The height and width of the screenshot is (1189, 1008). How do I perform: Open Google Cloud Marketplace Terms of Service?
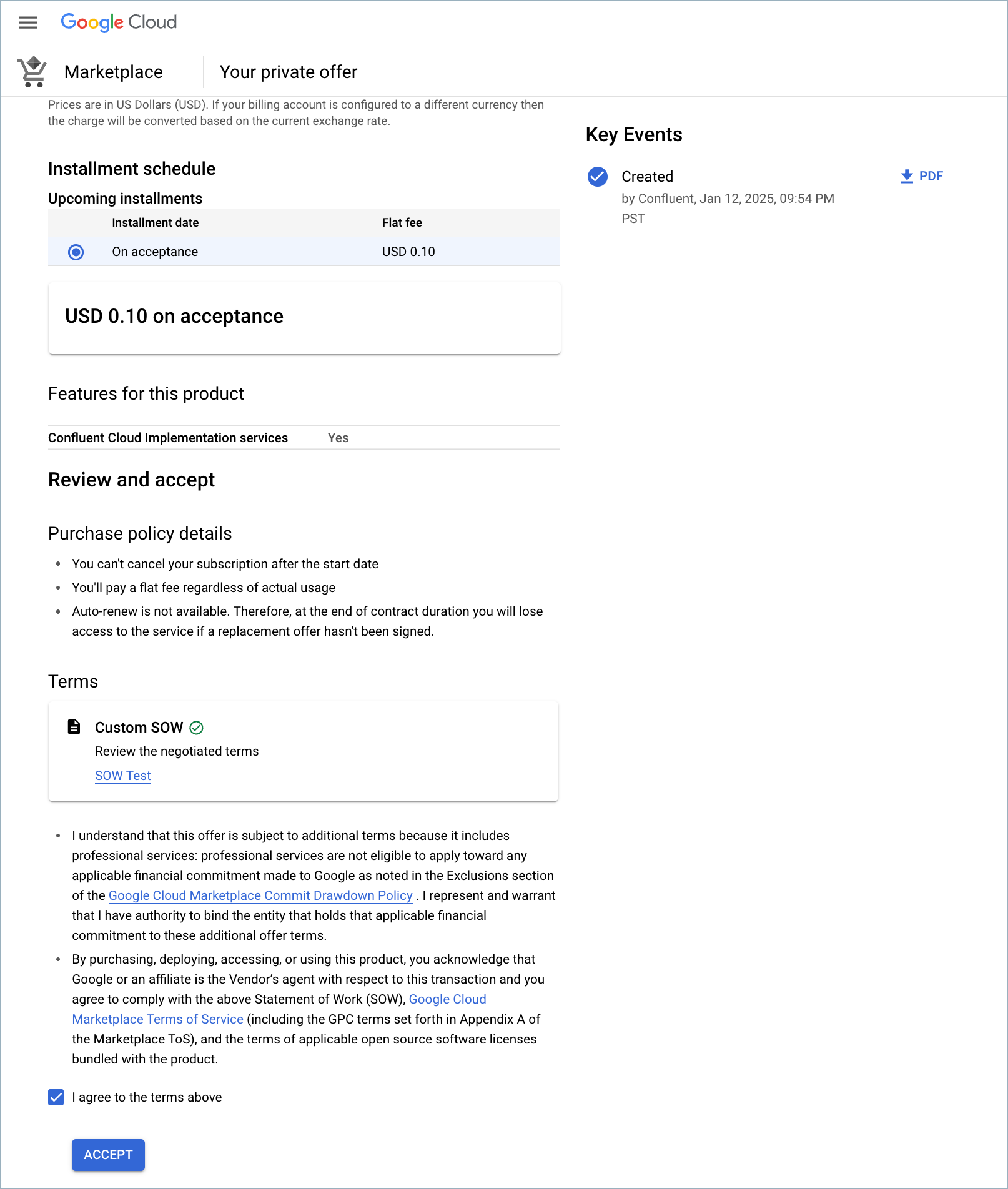(157, 1019)
